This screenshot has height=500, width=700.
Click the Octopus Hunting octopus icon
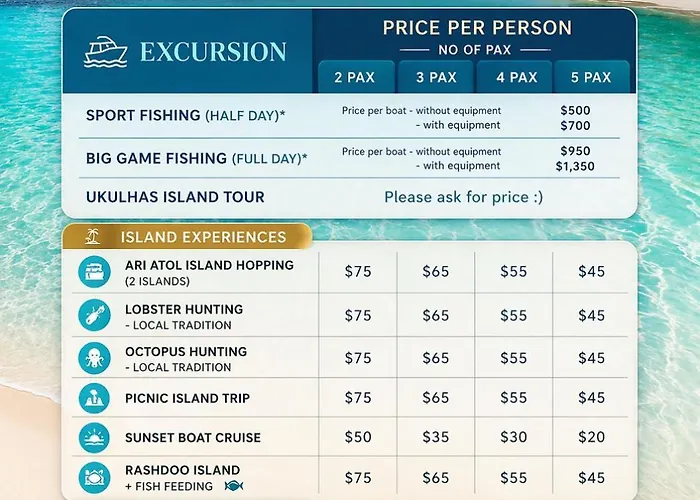(94, 358)
